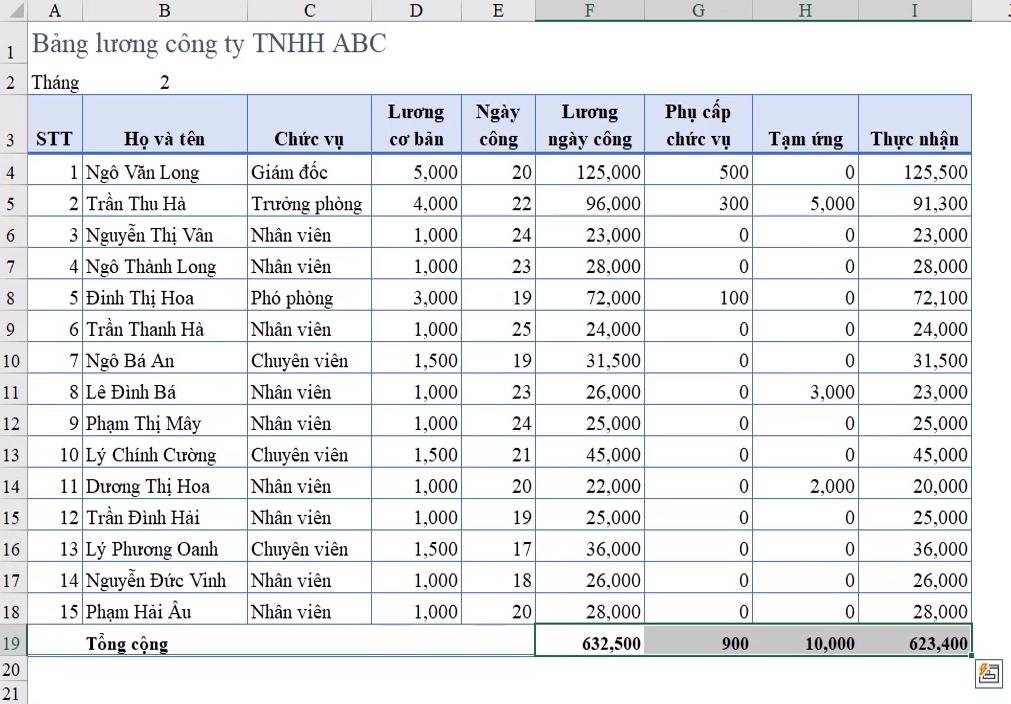
Task: Click the 'Ngày công' header cell
Action: (498, 124)
